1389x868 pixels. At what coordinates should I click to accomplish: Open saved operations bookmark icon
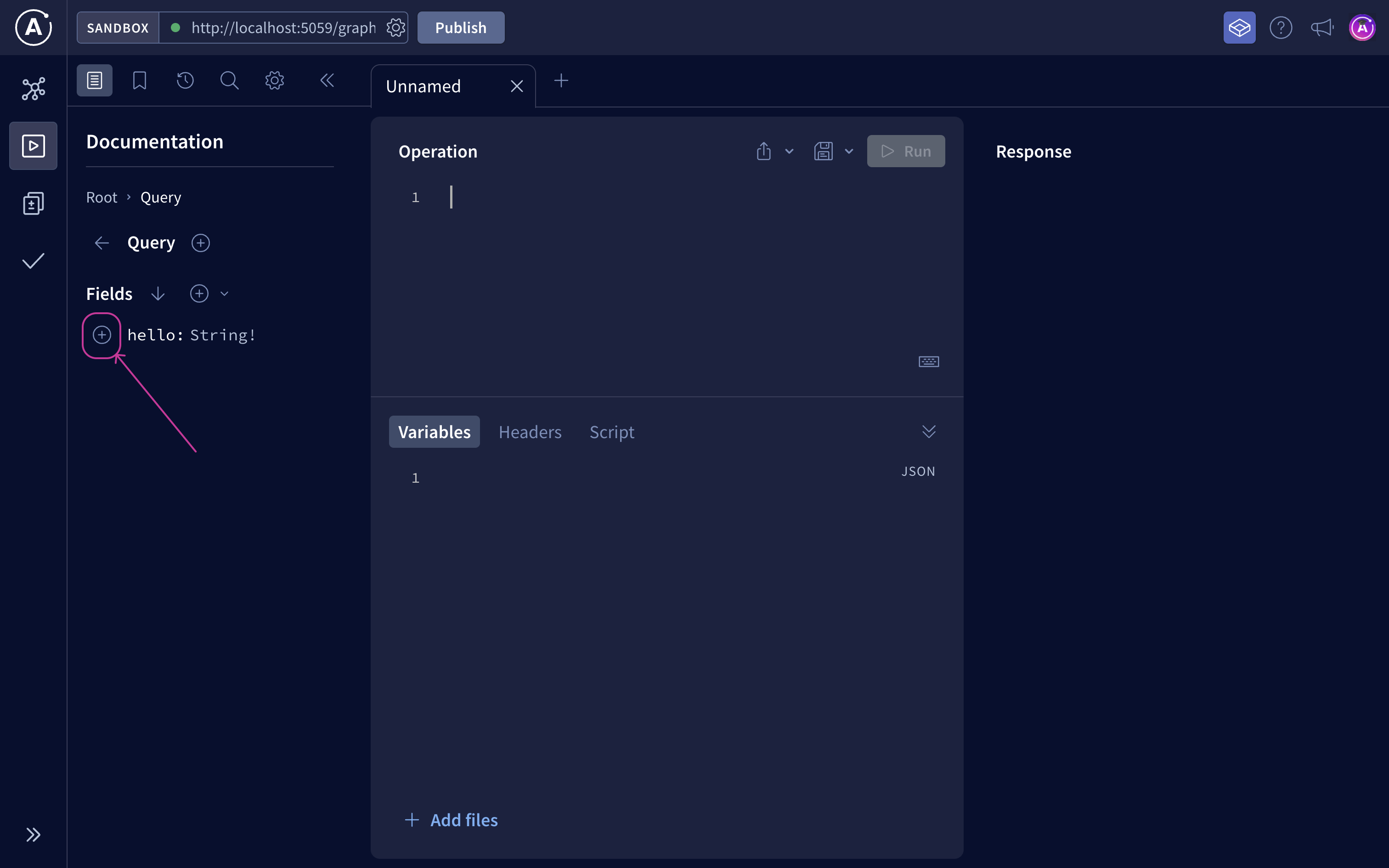[x=139, y=80]
